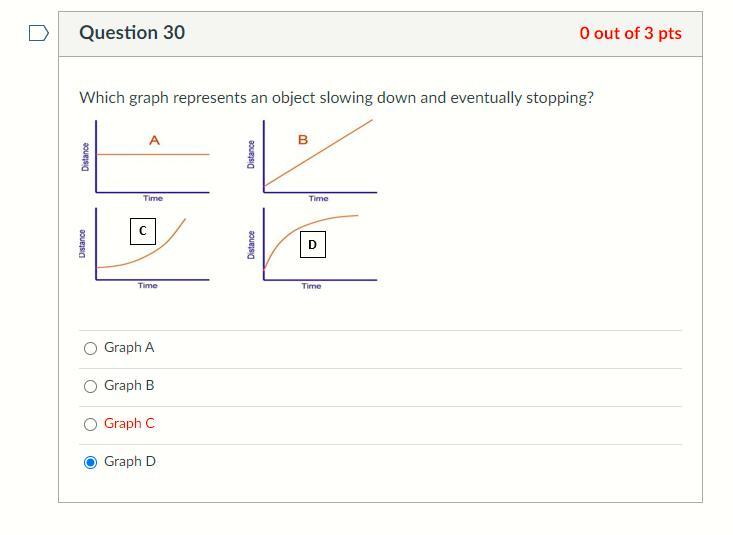The height and width of the screenshot is (535, 733).
Task: Click the flag question bookmark icon
Action: pos(38,33)
